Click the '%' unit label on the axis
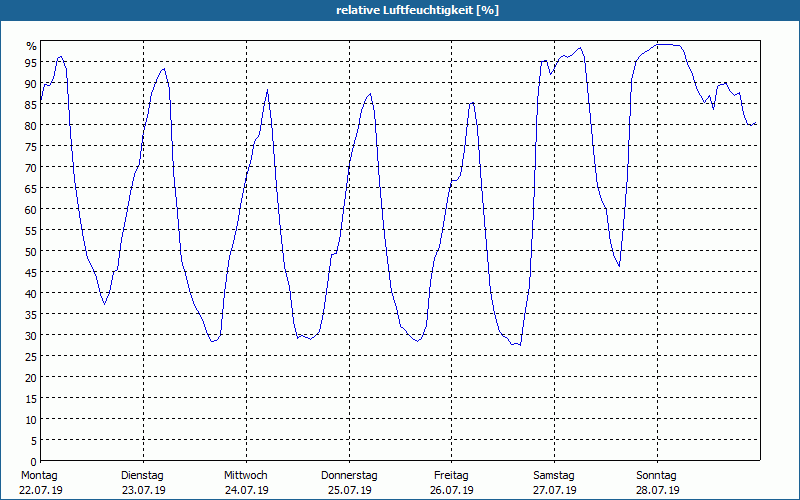800x500 pixels. pyautogui.click(x=32, y=46)
